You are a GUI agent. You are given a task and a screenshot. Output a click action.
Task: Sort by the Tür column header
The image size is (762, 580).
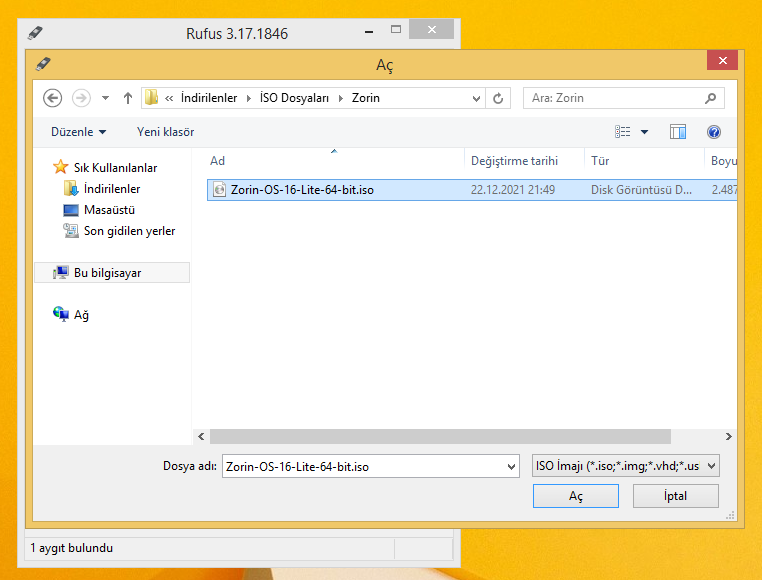pos(644,161)
